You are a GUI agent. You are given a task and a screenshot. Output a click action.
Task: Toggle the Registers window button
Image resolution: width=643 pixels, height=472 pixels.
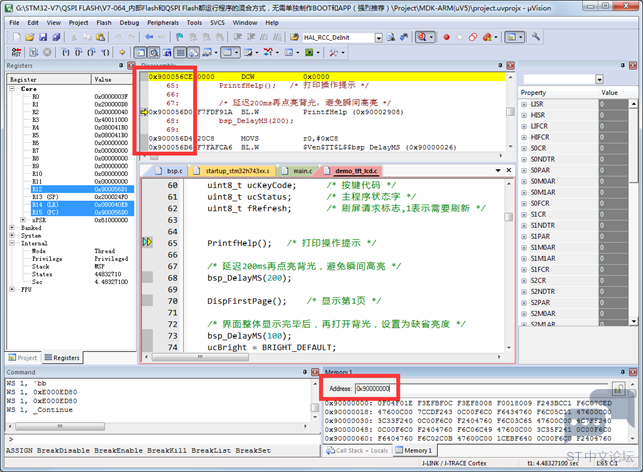click(x=180, y=52)
